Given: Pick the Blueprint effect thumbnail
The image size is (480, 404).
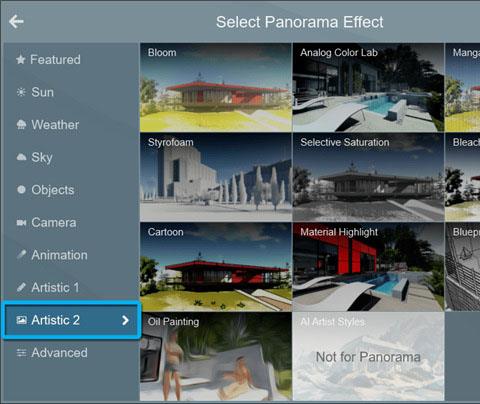Looking at the screenshot, I should (463, 267).
